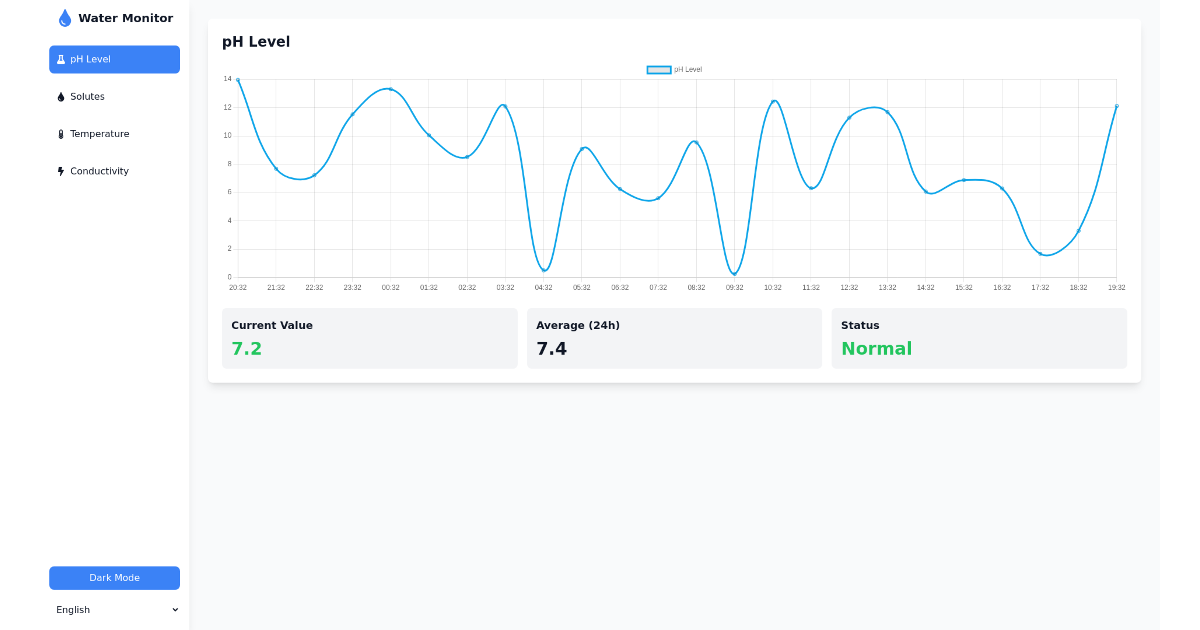Viewport: 1200px width, 630px height.
Task: Click the Water Monitor droplet logo
Action: click(x=63, y=17)
